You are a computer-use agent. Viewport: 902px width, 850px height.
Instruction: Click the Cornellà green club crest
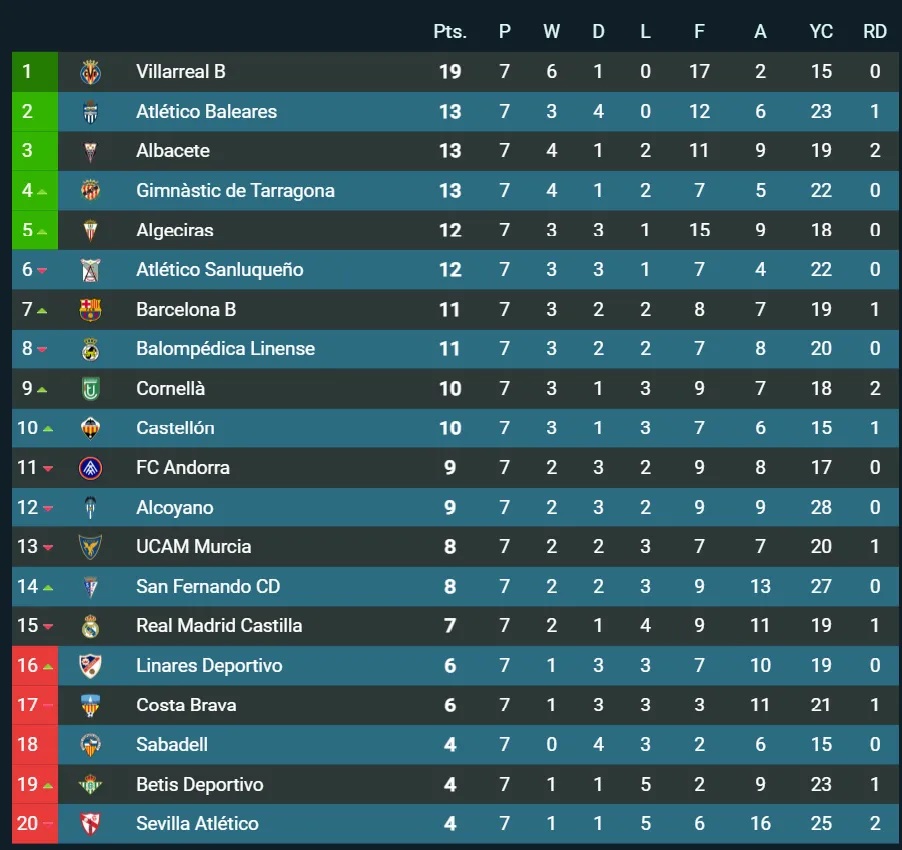click(x=91, y=389)
